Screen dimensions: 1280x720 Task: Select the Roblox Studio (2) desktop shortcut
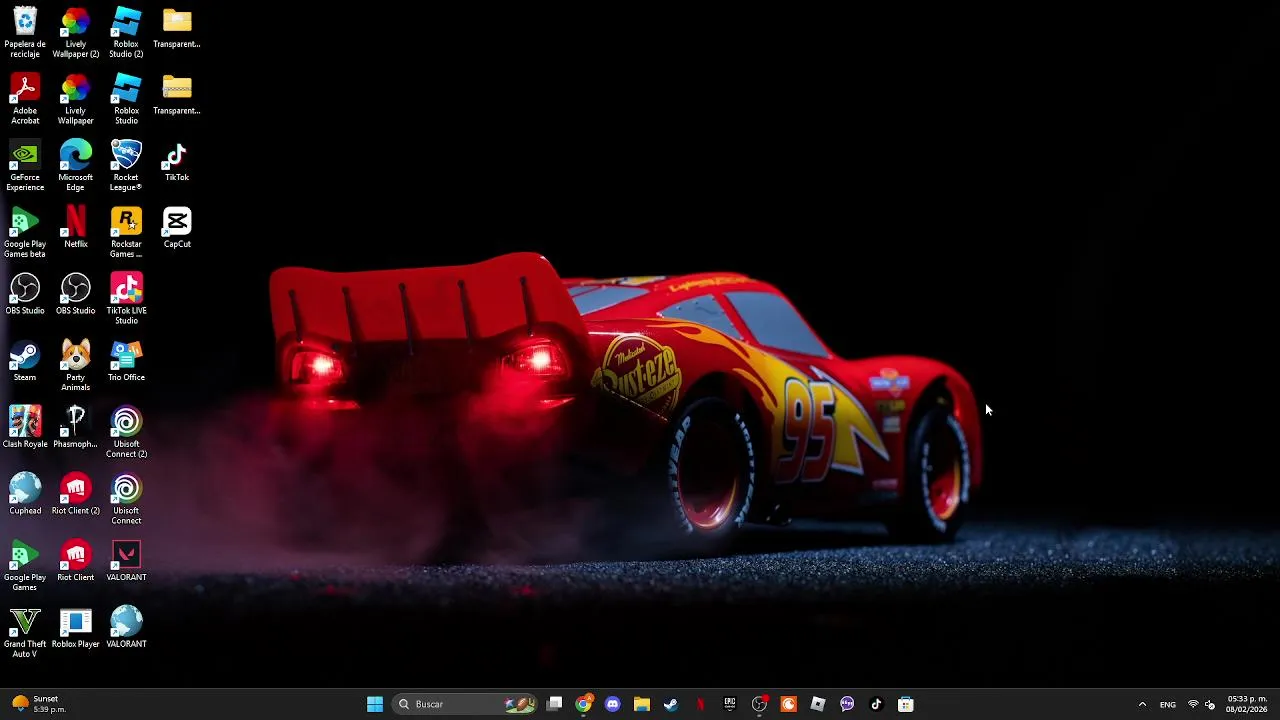coord(126,32)
